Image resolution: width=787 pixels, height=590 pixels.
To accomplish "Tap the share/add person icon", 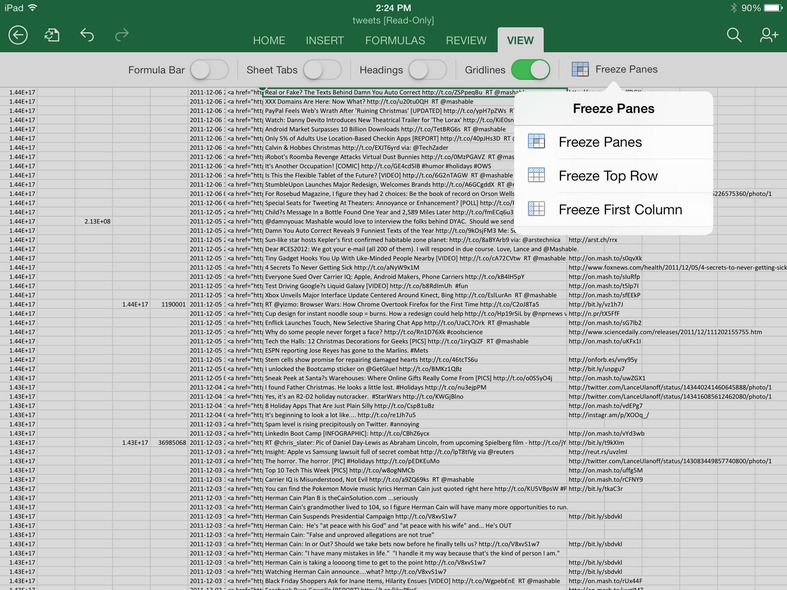I will (x=768, y=35).
